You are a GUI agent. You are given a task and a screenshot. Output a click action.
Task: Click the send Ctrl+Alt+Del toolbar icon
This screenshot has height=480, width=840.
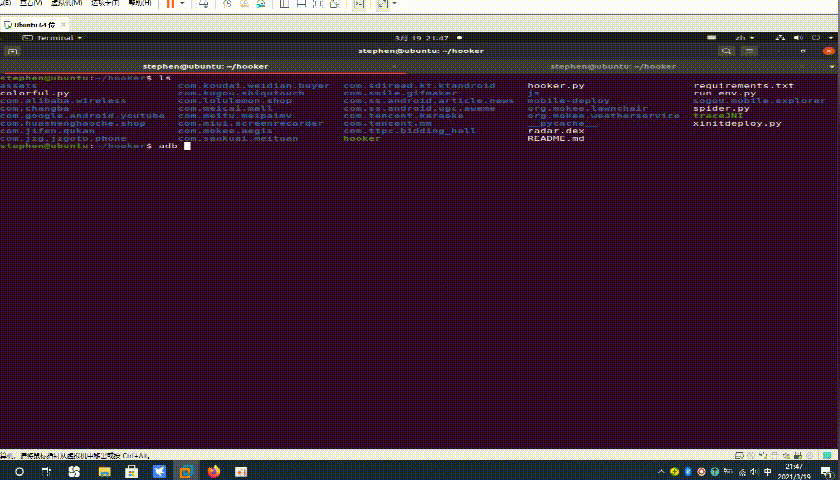tap(204, 4)
